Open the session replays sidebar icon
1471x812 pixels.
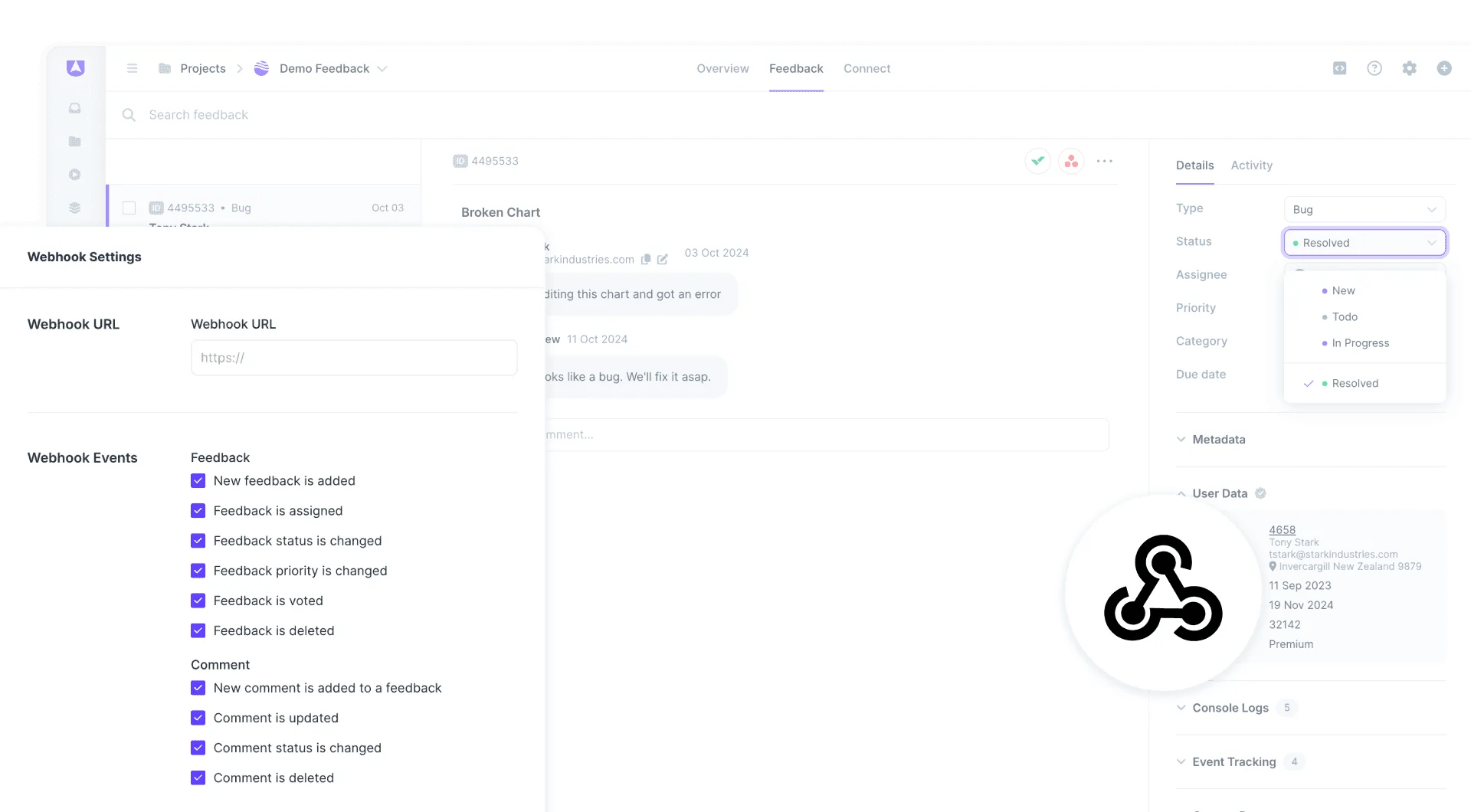click(74, 174)
